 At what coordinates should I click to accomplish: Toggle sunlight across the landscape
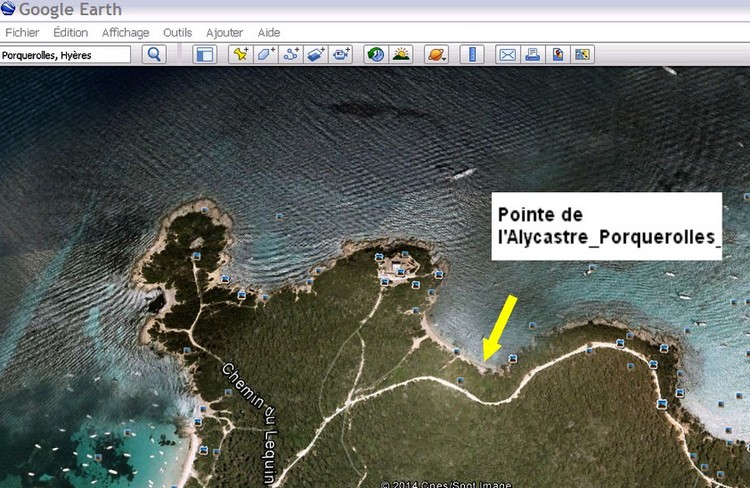pos(401,55)
